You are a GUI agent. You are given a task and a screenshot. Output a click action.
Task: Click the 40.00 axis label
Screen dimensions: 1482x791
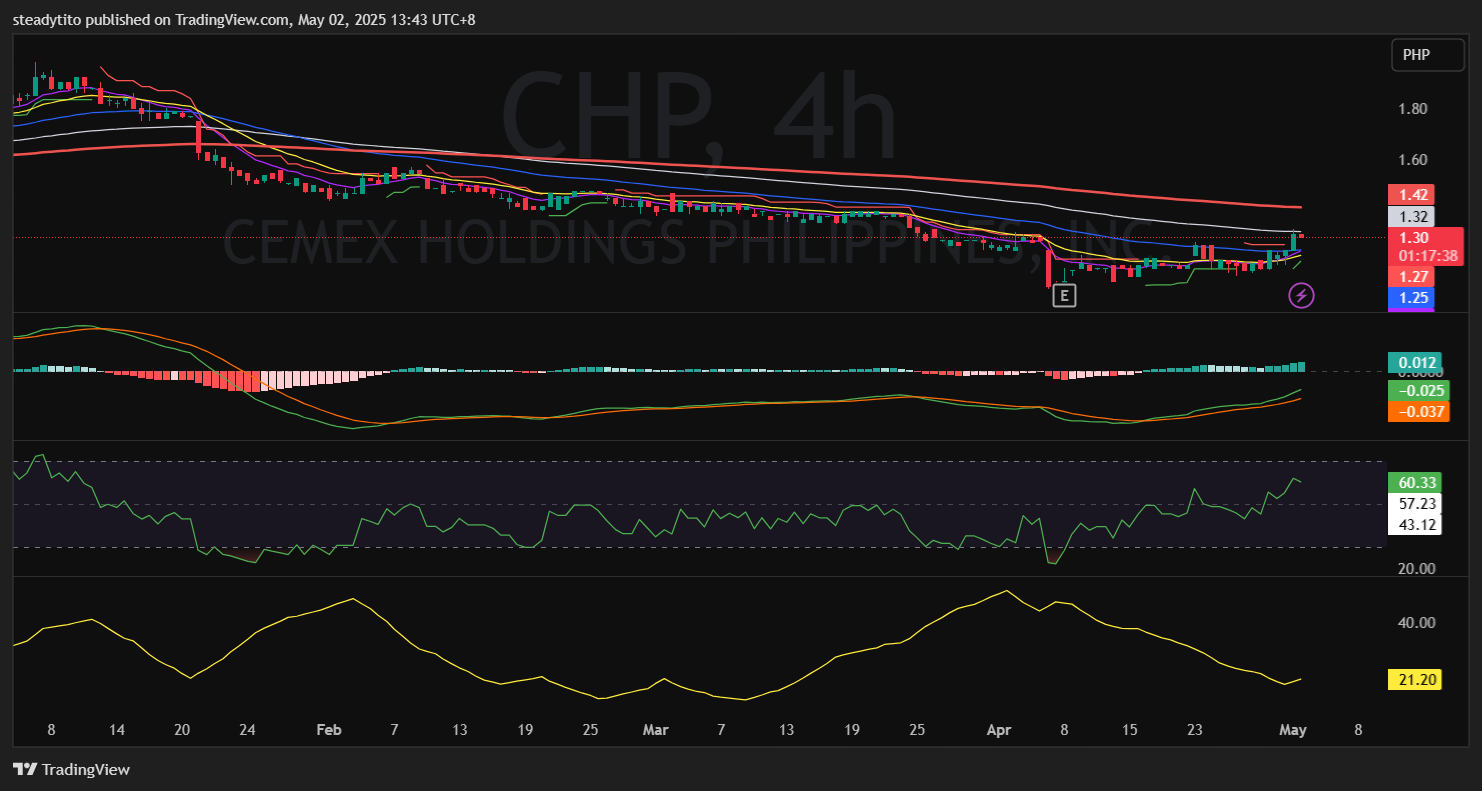tap(1417, 622)
